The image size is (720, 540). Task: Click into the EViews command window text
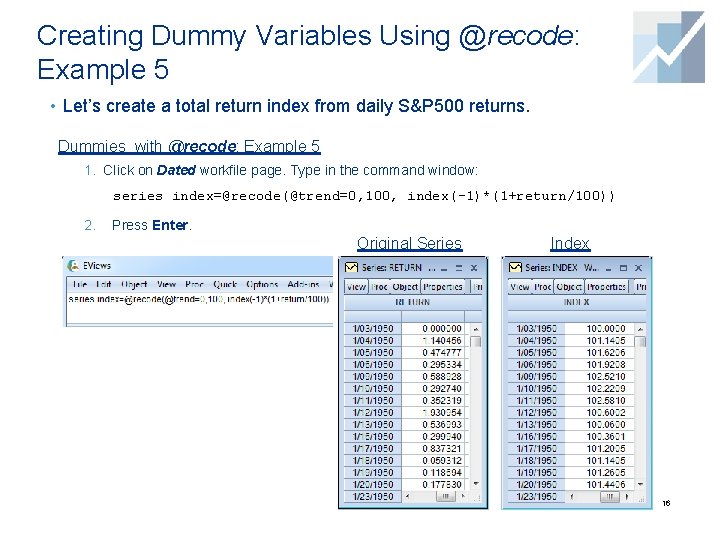(199, 299)
